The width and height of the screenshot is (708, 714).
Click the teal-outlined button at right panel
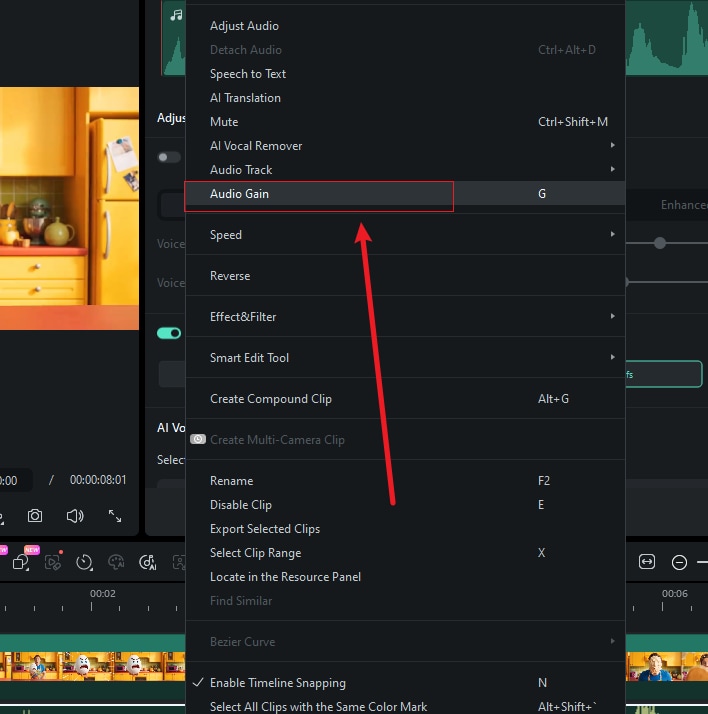click(x=663, y=374)
